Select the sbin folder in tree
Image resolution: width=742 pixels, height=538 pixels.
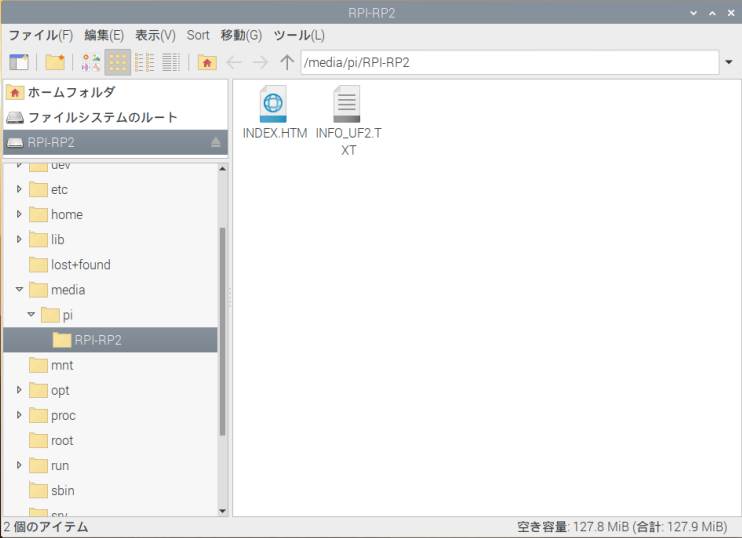pyautogui.click(x=52, y=490)
